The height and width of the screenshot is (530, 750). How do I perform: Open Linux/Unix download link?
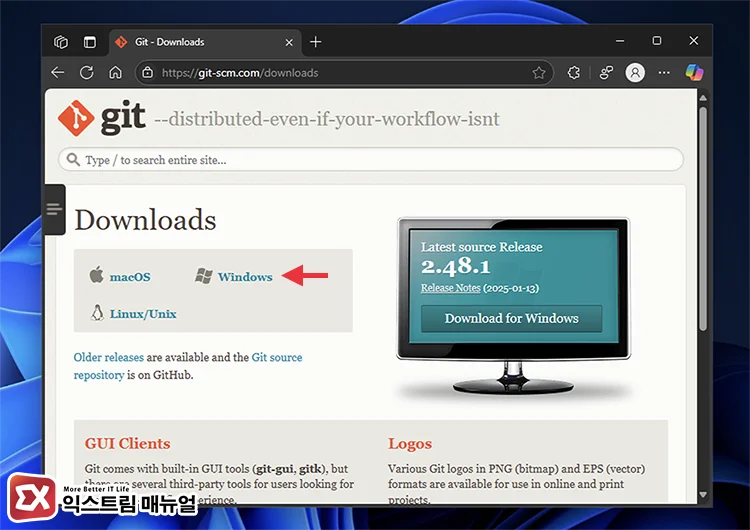pyautogui.click(x=143, y=314)
